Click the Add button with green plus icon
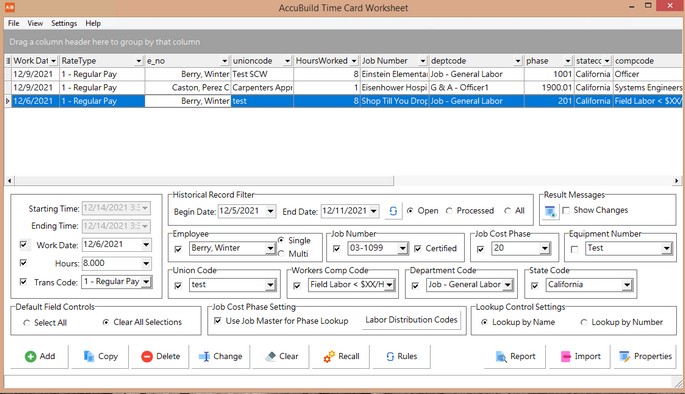 pyautogui.click(x=40, y=356)
